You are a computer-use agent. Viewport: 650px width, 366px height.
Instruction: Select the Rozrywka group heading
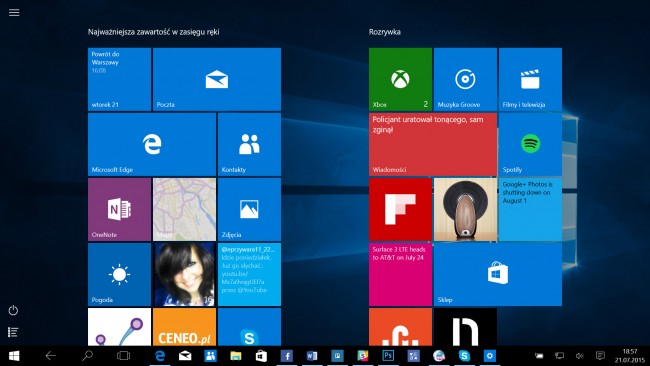point(385,32)
